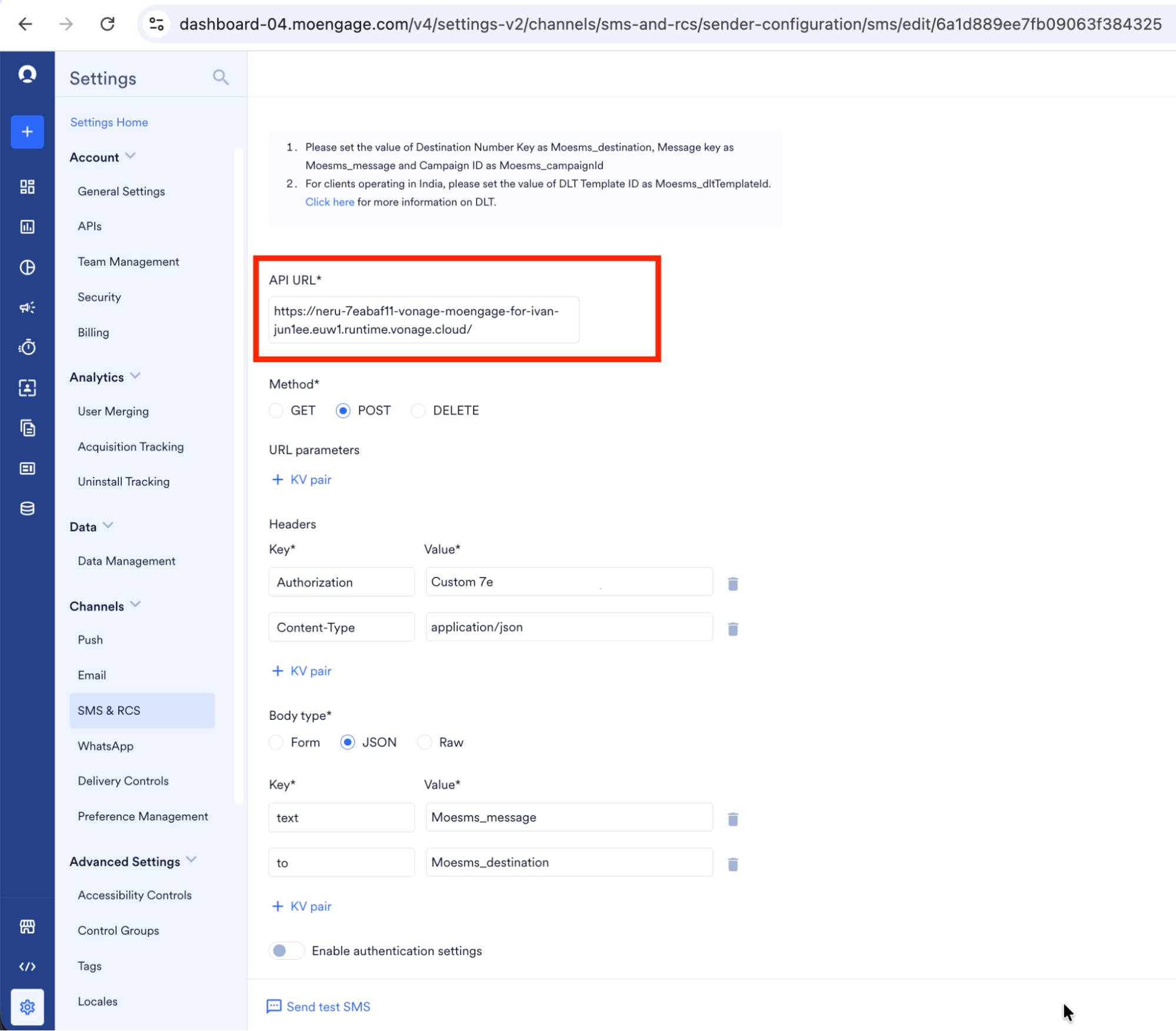Open Delivery Controls menu item
The height and width of the screenshot is (1031, 1176).
[123, 781]
